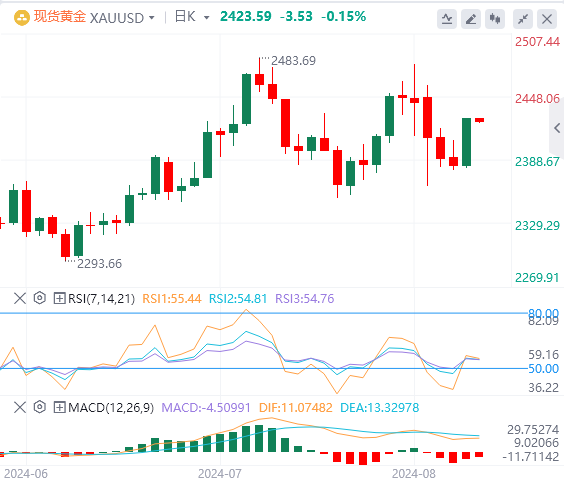Click the MACD(12,26,9) indicator label

click(111, 408)
